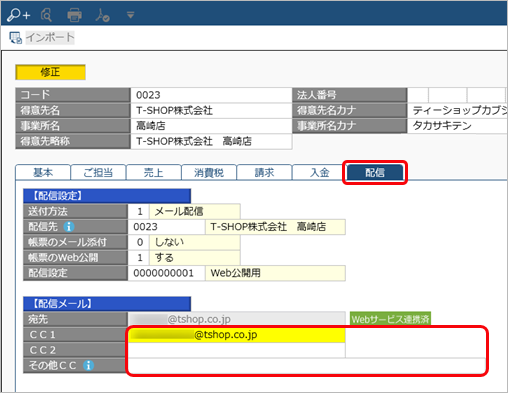Viewport: 508px width, 393px height.
Task: Click the 帳票のメール添付 code field showing 0
Action: pyautogui.click(x=139, y=242)
